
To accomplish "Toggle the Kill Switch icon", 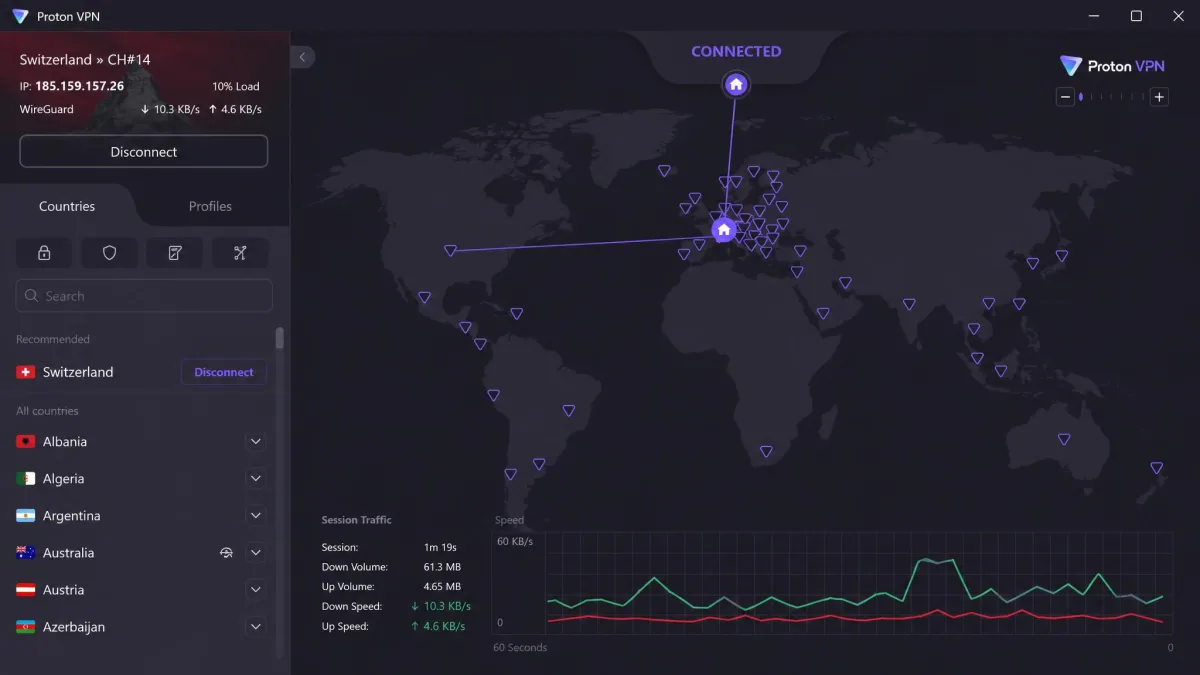I will (175, 253).
